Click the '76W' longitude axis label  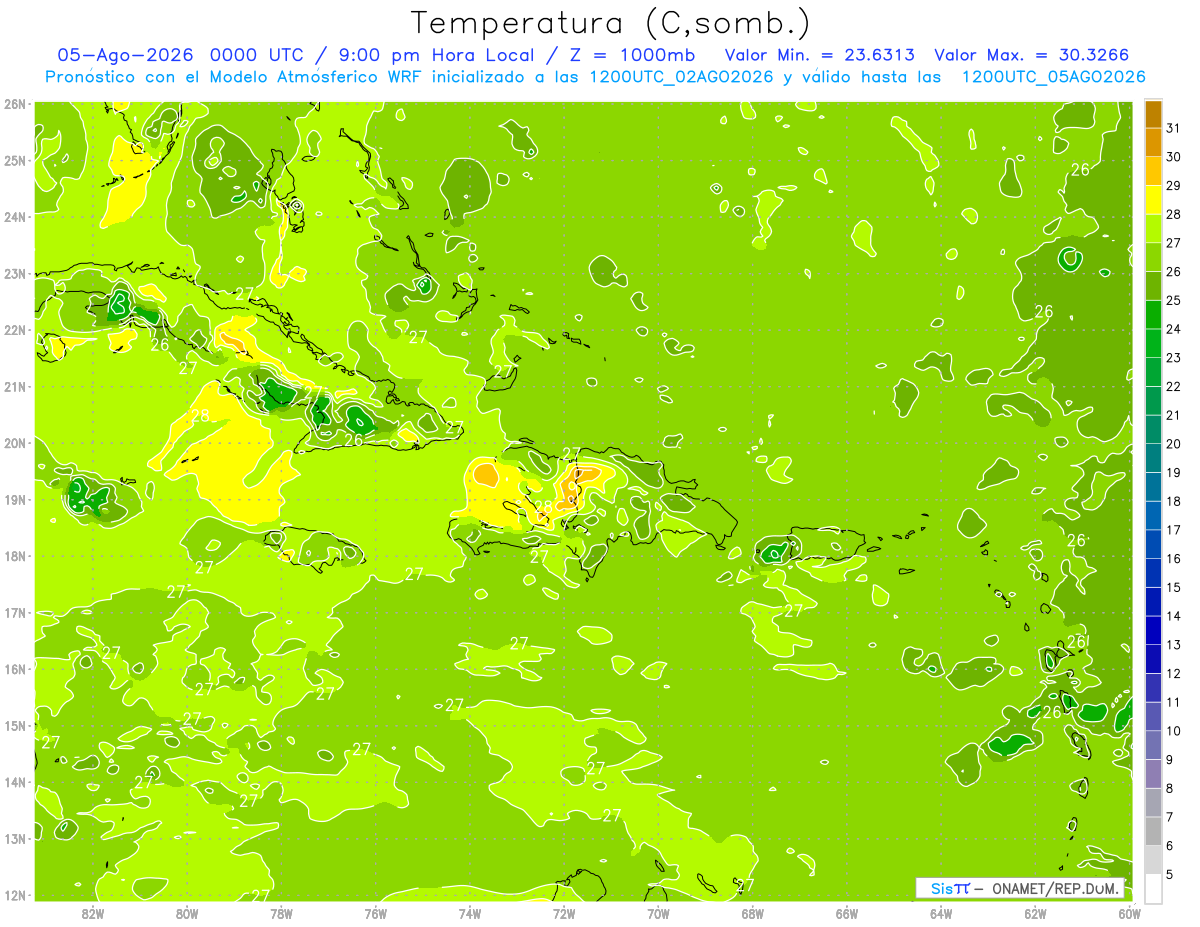pos(376,913)
